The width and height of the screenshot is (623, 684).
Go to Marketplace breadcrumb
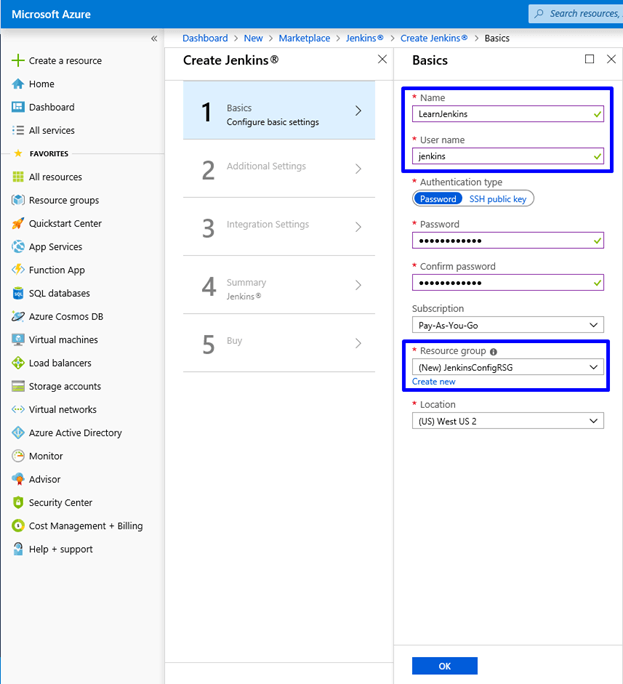304,38
